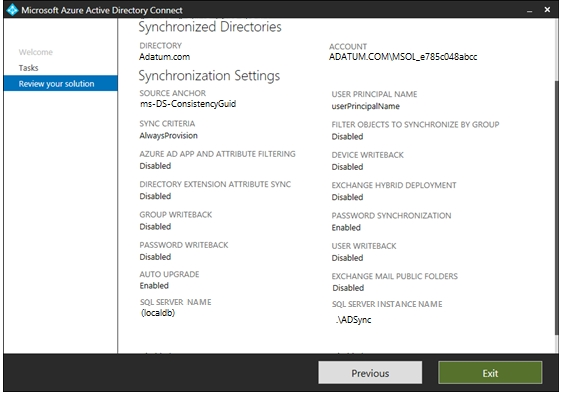The width and height of the screenshot is (561, 396).
Task: Select the MSOL account name text
Action: [403, 57]
